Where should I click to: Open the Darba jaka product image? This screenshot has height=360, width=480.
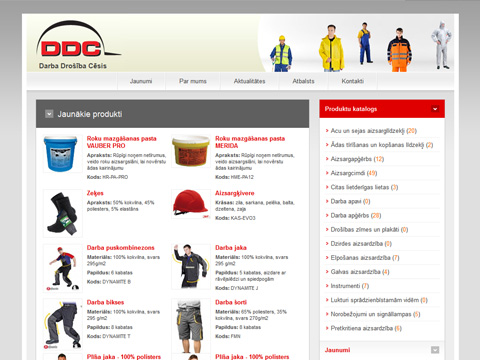191,266
